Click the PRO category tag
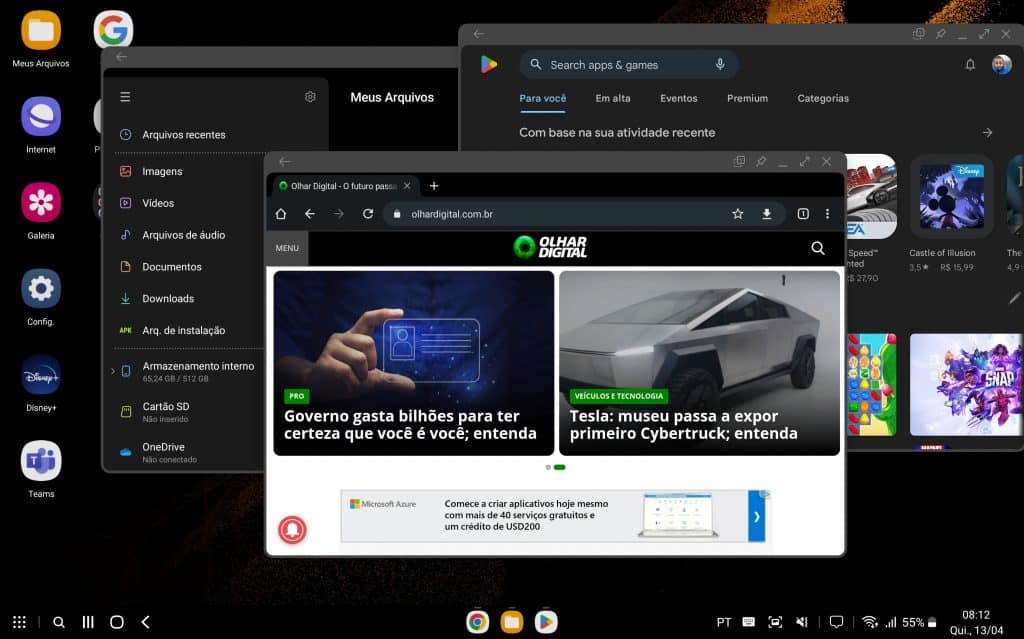1024x639 pixels. coord(296,396)
